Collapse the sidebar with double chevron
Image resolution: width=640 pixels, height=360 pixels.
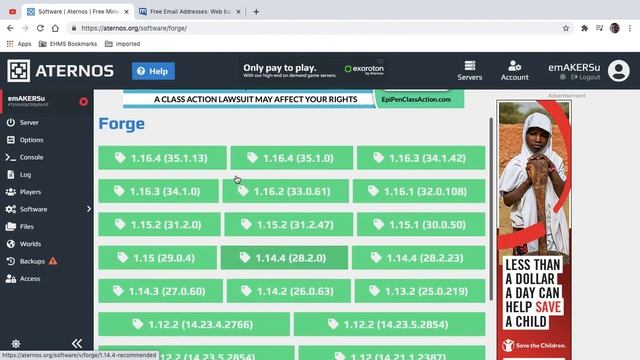(77, 344)
